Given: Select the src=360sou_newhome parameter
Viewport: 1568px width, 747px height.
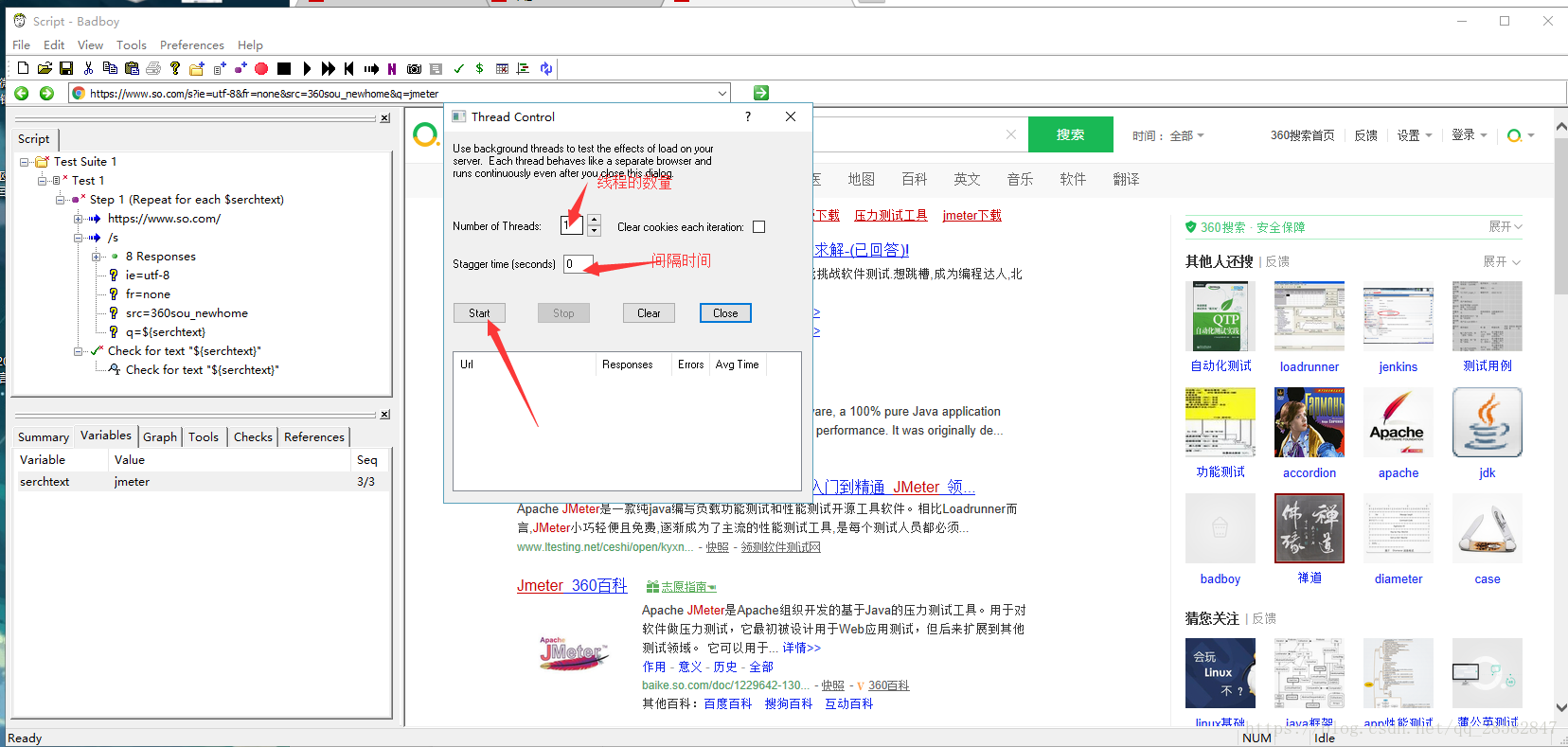Looking at the screenshot, I should 187,313.
